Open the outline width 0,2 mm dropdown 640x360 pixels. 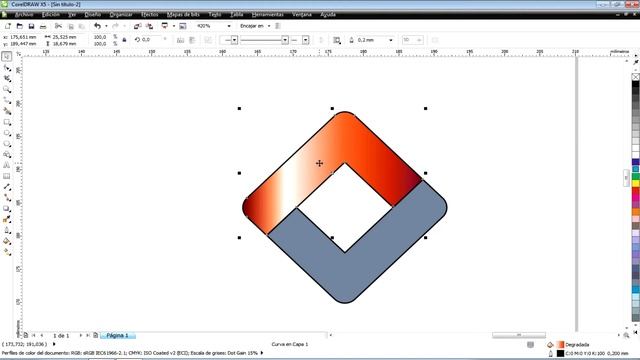click(x=391, y=40)
